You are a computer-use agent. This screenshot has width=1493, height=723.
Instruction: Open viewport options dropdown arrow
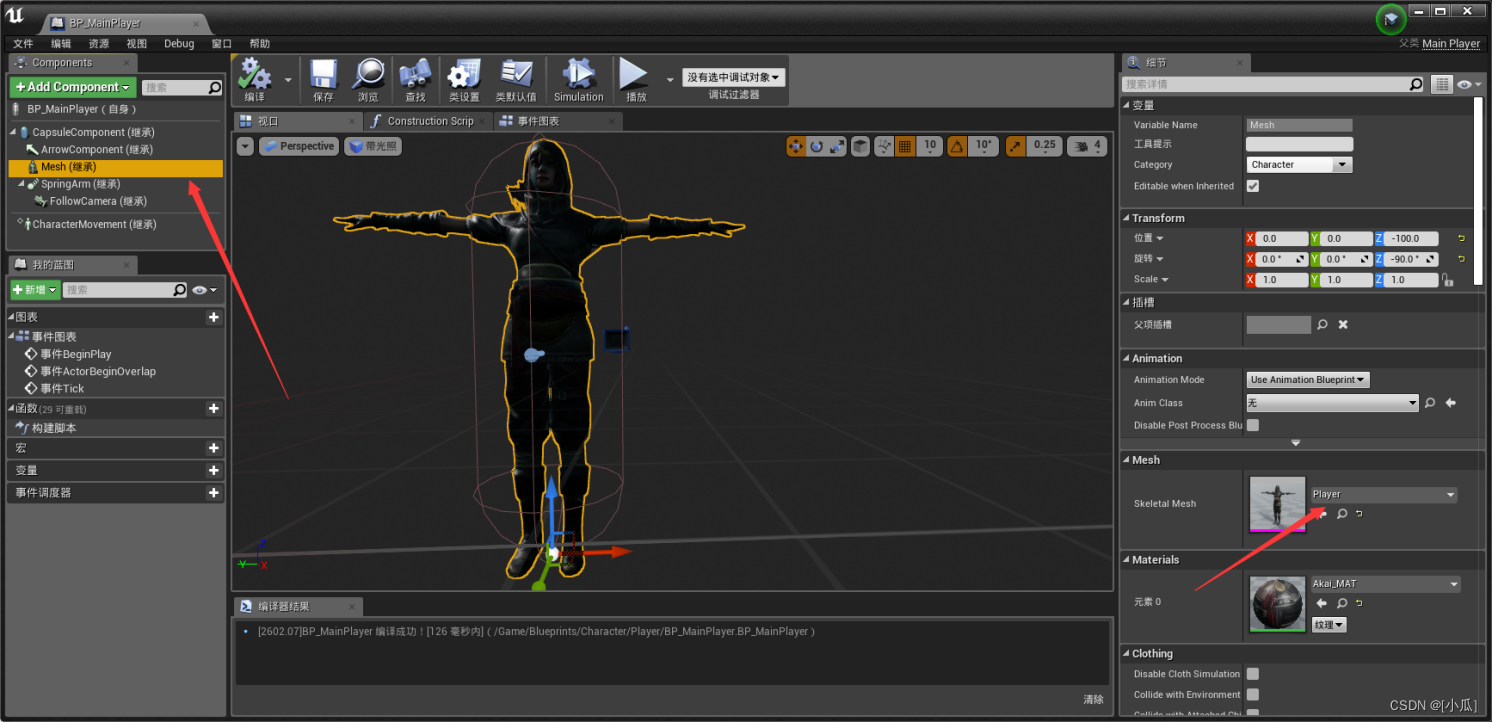[x=245, y=146]
